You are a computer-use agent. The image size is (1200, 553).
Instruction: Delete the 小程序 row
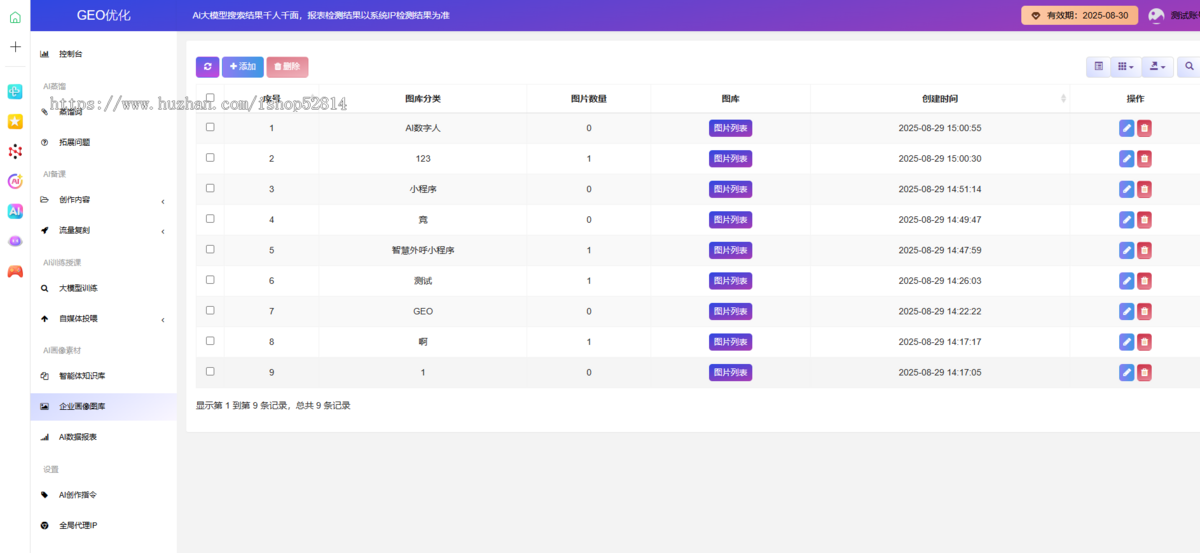pos(1144,189)
